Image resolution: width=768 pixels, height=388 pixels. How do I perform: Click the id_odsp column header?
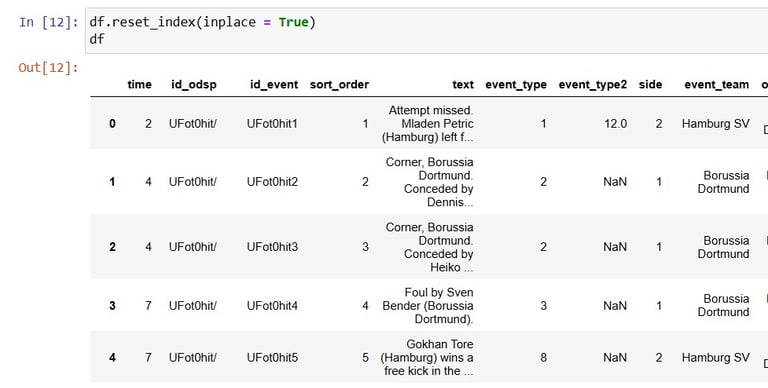click(x=193, y=84)
